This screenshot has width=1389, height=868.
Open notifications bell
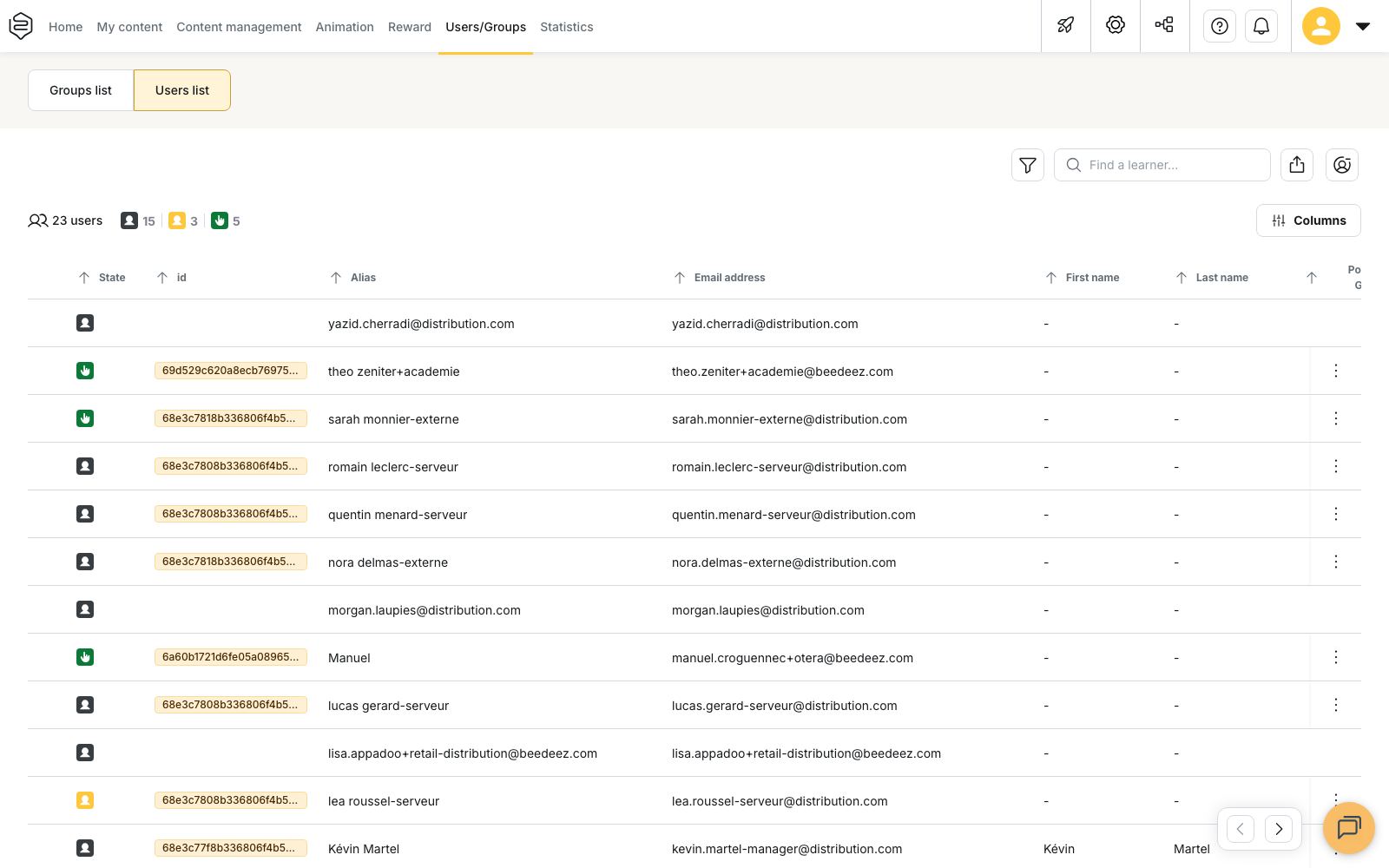(1261, 26)
